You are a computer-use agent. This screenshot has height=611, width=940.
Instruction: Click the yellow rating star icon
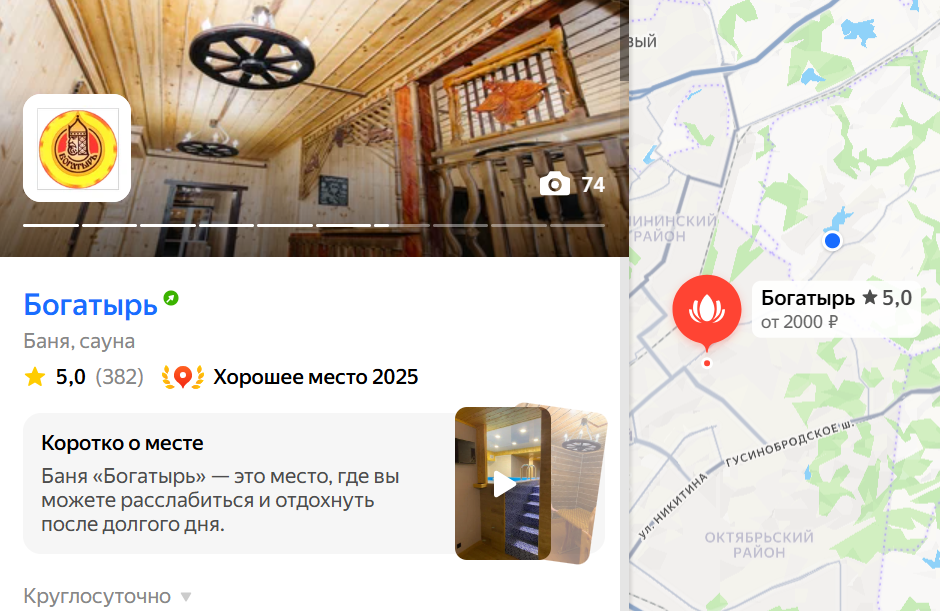[x=35, y=377]
